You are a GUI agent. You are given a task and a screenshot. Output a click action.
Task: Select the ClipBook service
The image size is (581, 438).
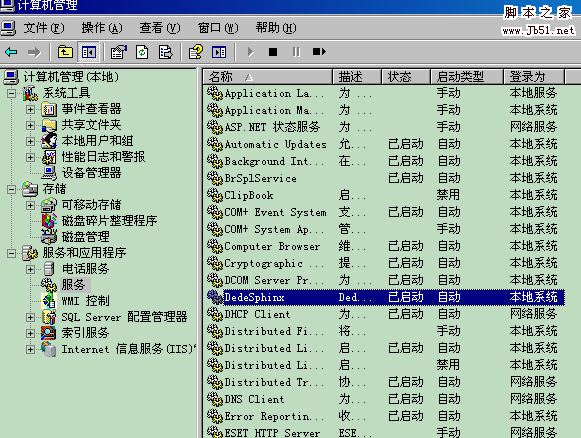pyautogui.click(x=385, y=195)
